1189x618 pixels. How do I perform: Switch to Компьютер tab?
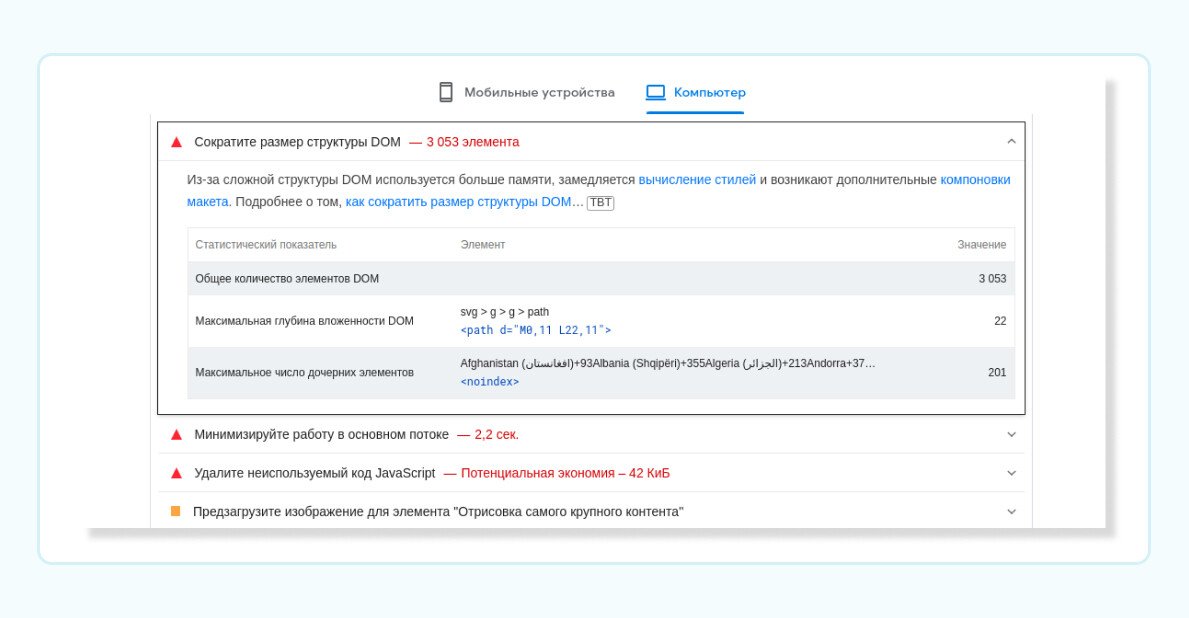click(x=709, y=93)
